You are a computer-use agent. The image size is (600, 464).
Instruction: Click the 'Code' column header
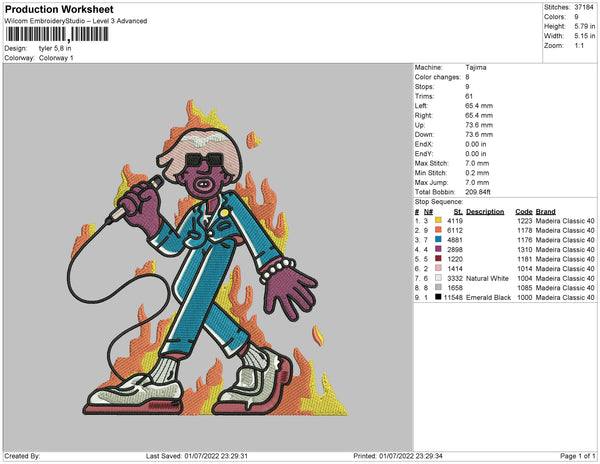[x=524, y=212]
